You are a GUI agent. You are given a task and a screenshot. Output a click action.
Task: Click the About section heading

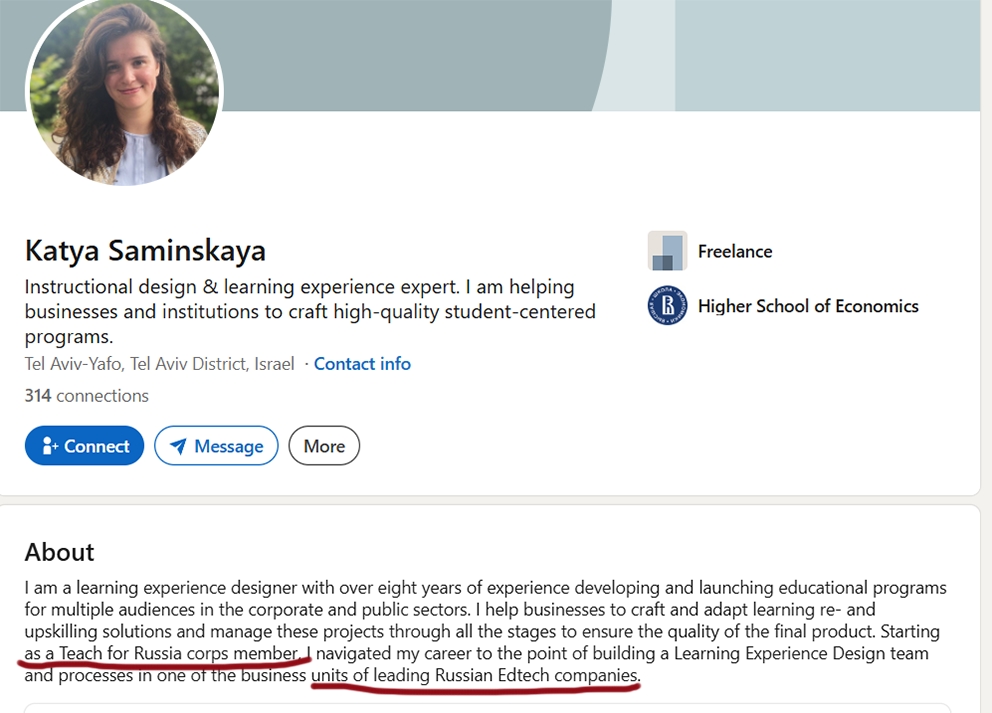[x=59, y=552]
